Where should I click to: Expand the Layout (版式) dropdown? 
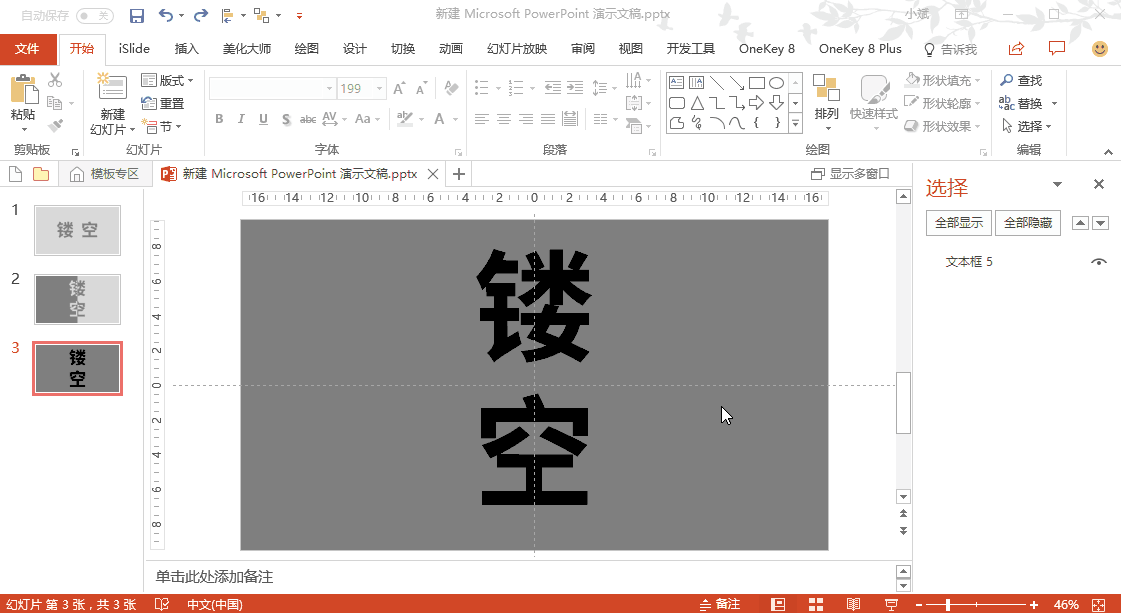[168, 80]
